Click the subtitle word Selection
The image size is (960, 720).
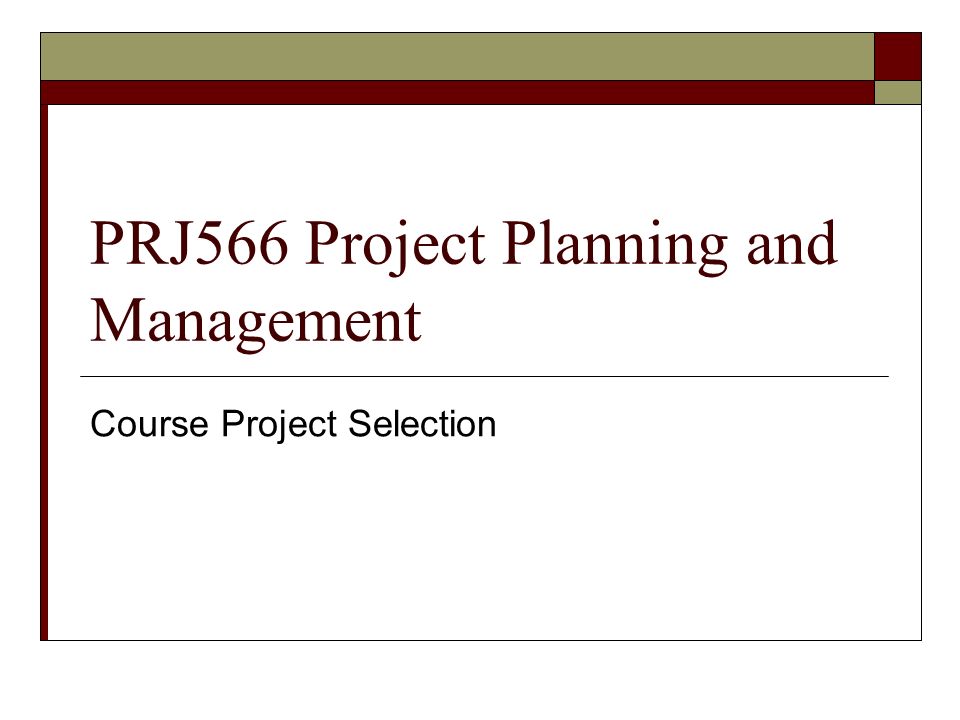(x=422, y=424)
